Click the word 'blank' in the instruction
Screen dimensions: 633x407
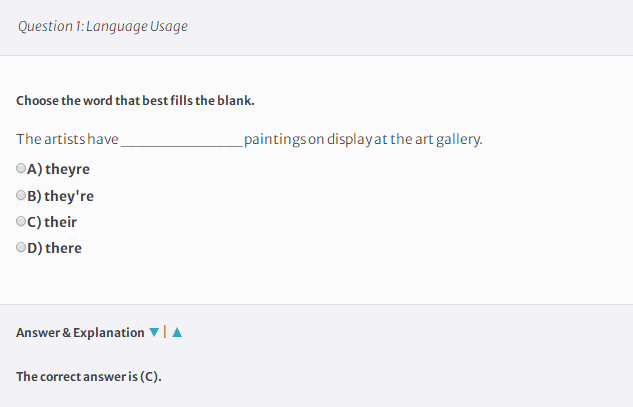coord(236,101)
